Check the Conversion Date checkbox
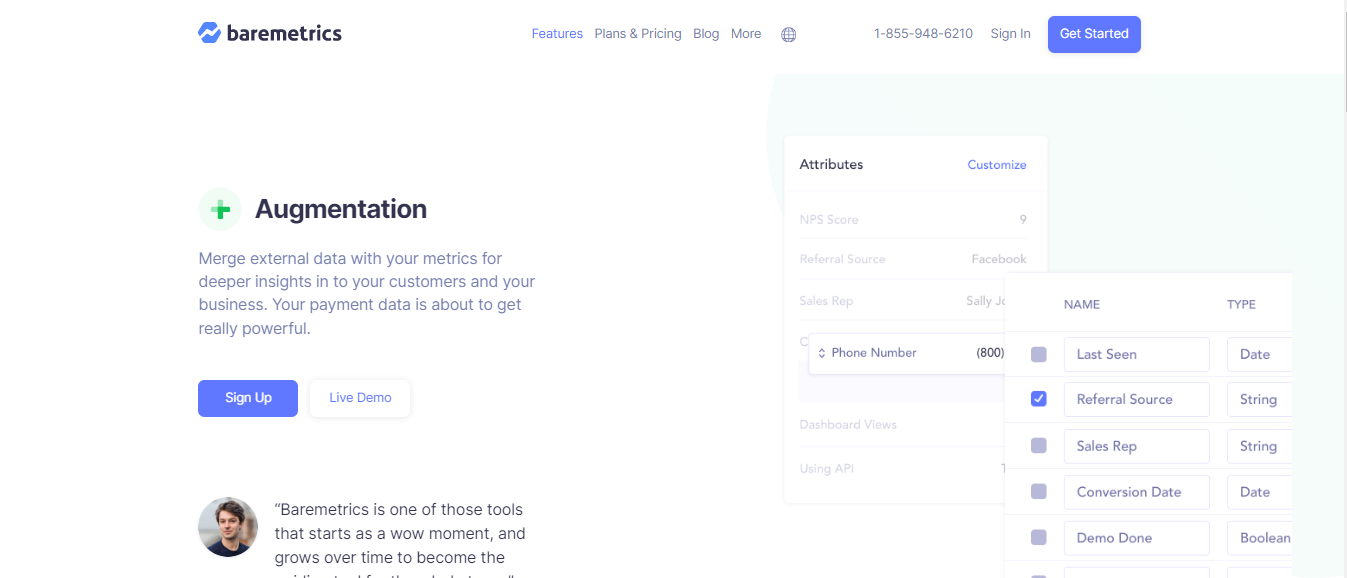 pos(1038,491)
